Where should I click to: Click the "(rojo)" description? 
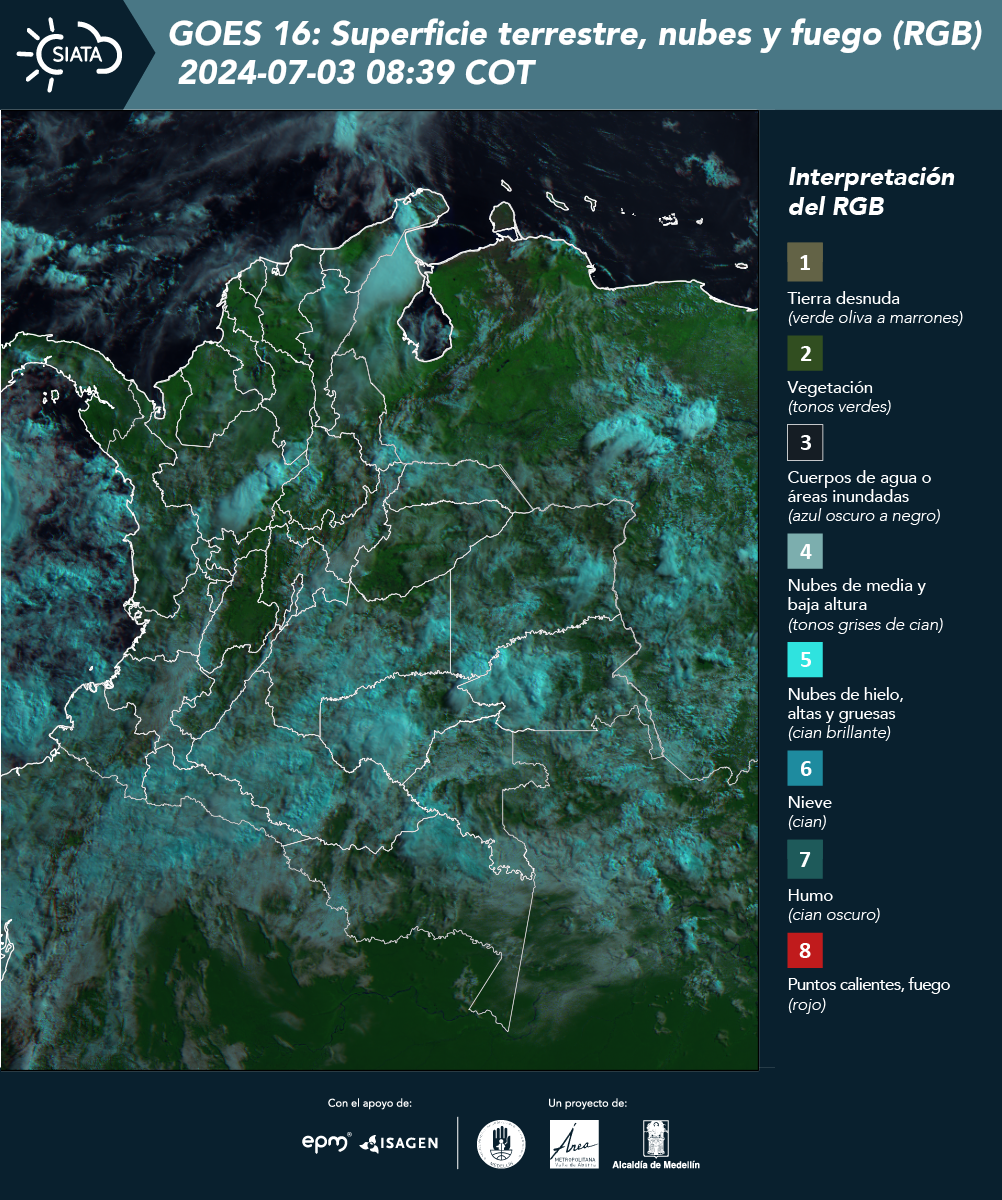click(x=807, y=1005)
